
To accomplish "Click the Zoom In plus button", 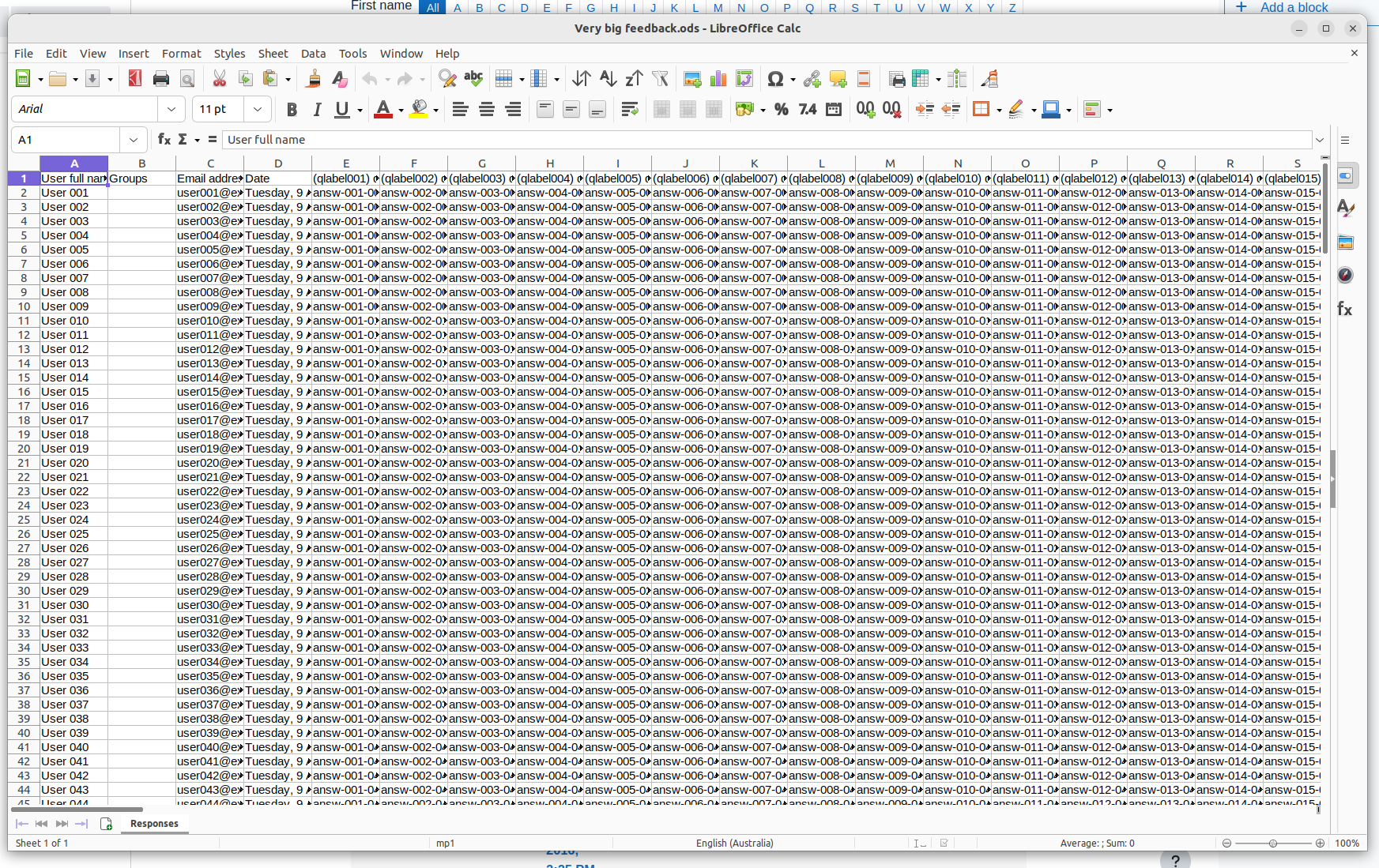I will [x=1320, y=844].
